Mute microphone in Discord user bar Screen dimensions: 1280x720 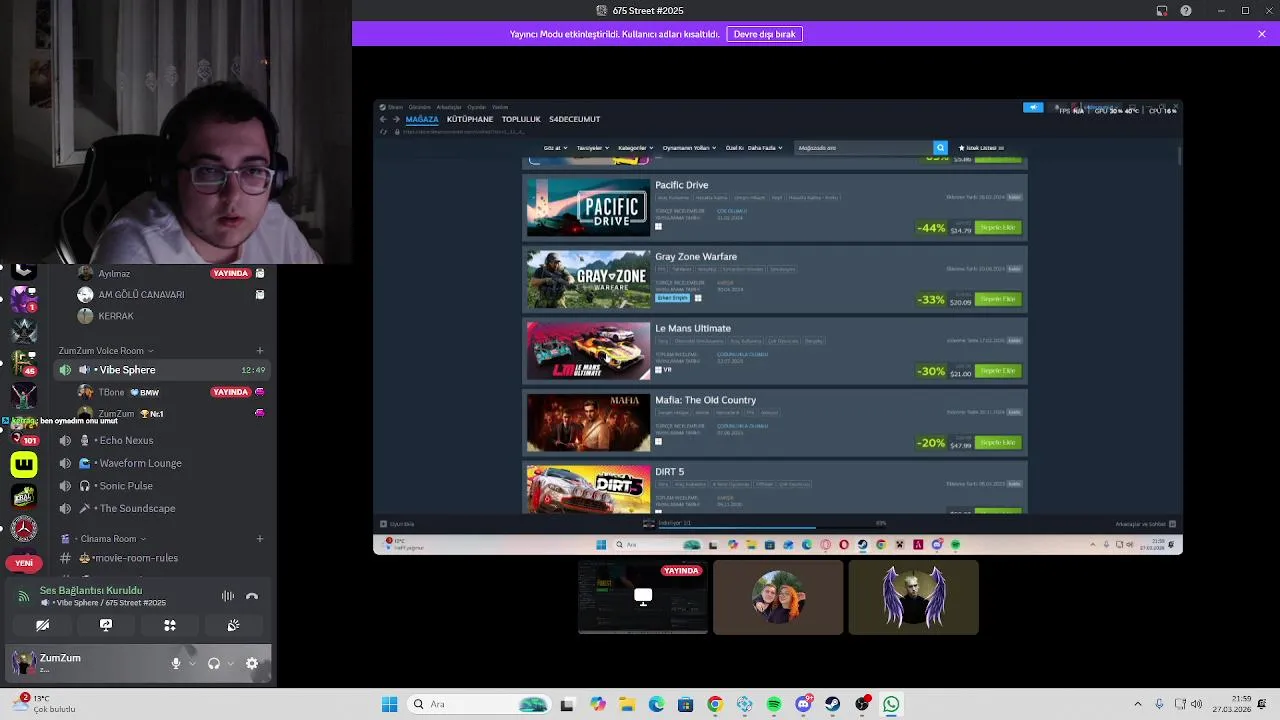[176, 663]
